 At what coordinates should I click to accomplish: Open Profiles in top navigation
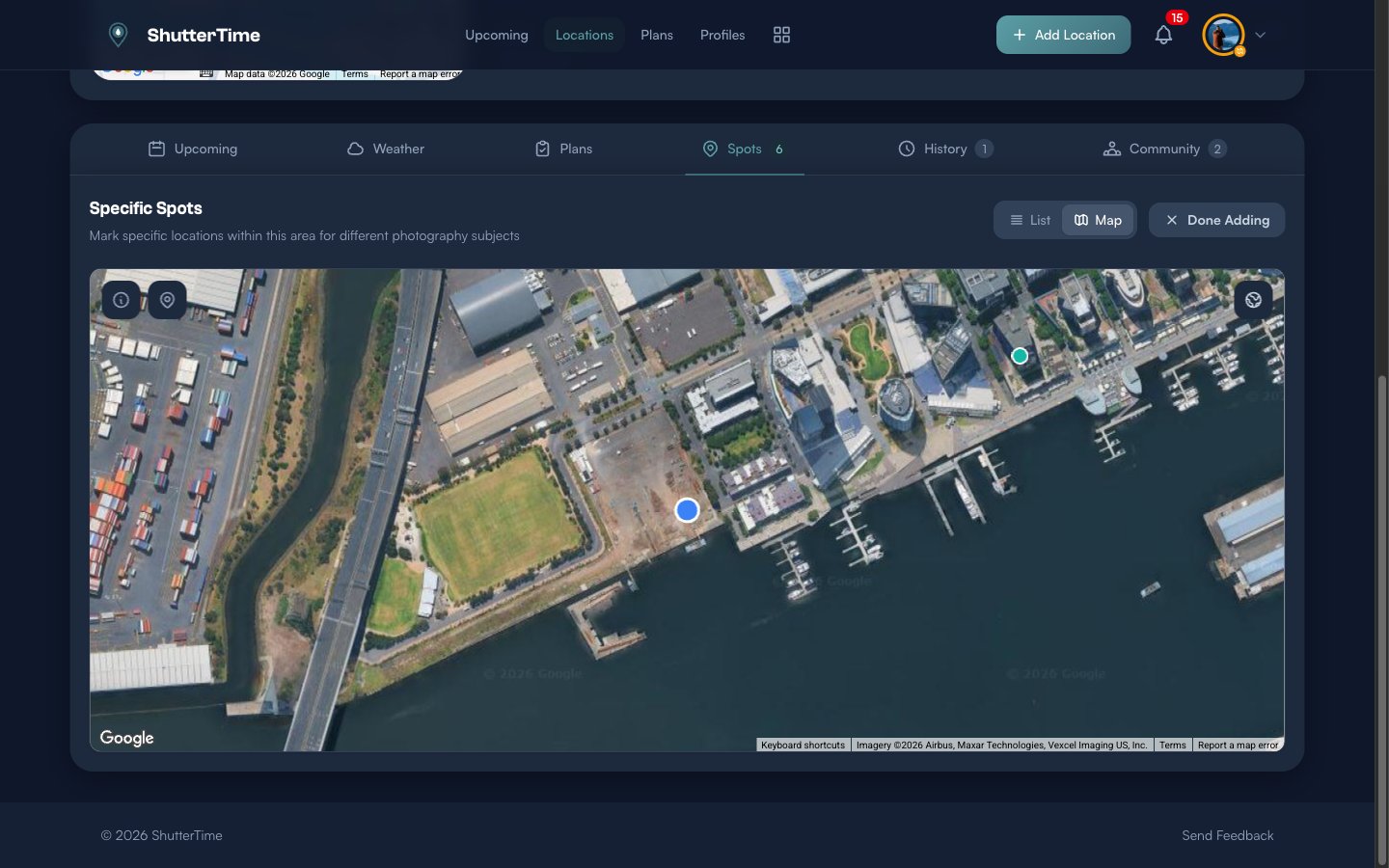click(x=722, y=35)
